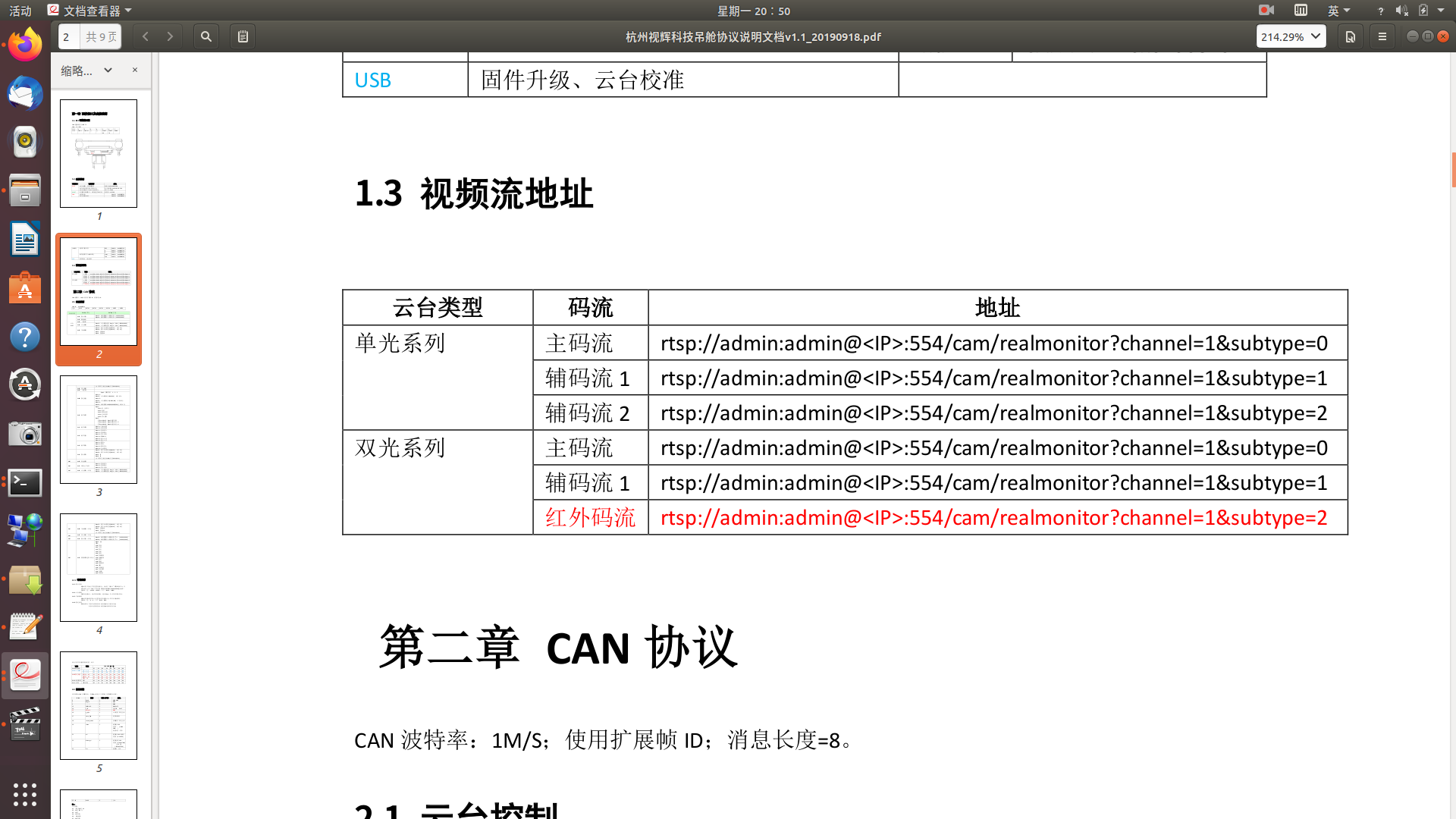Open the file options document icon

click(x=1350, y=36)
